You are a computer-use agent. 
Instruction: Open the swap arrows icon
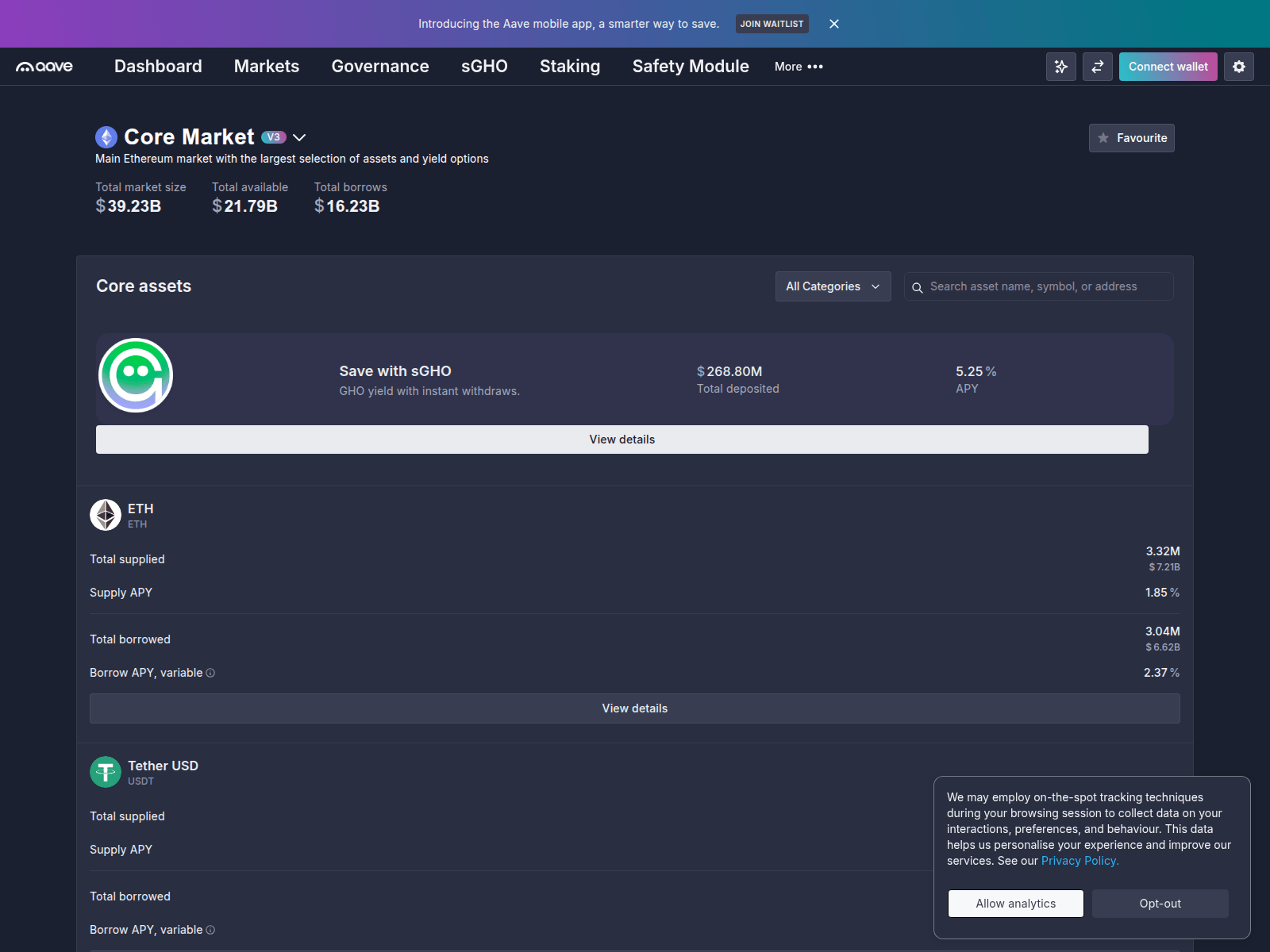tap(1098, 67)
